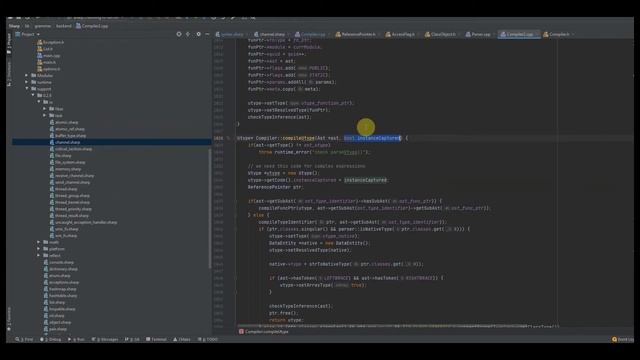
Task: Select file_system.sharp file
Action: tap(67, 162)
